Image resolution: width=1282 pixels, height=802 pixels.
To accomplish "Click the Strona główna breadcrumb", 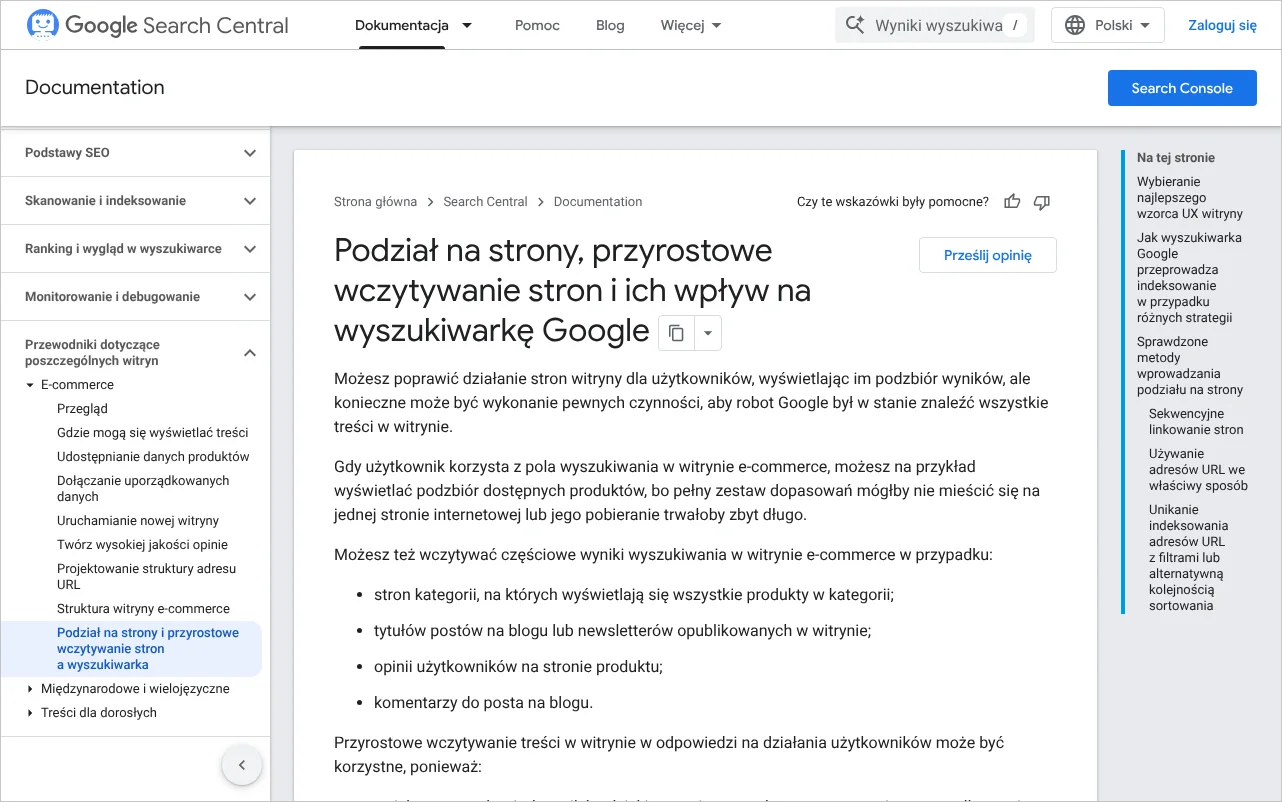I will coord(375,202).
